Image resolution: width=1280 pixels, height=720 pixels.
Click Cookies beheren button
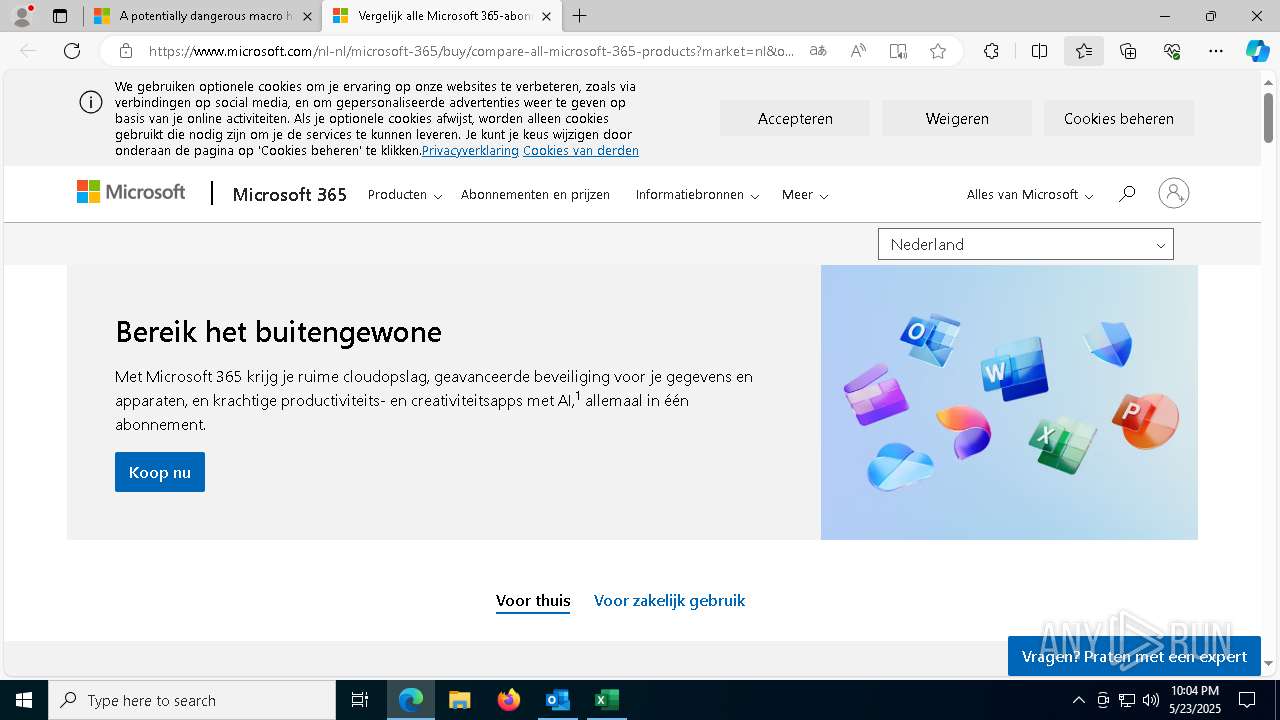coord(1119,118)
